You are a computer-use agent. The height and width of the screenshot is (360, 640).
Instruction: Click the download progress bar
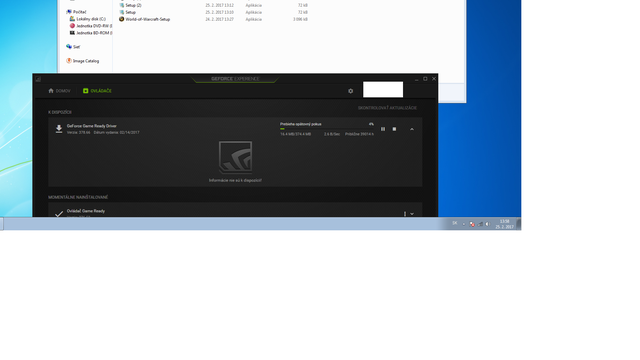click(x=327, y=129)
